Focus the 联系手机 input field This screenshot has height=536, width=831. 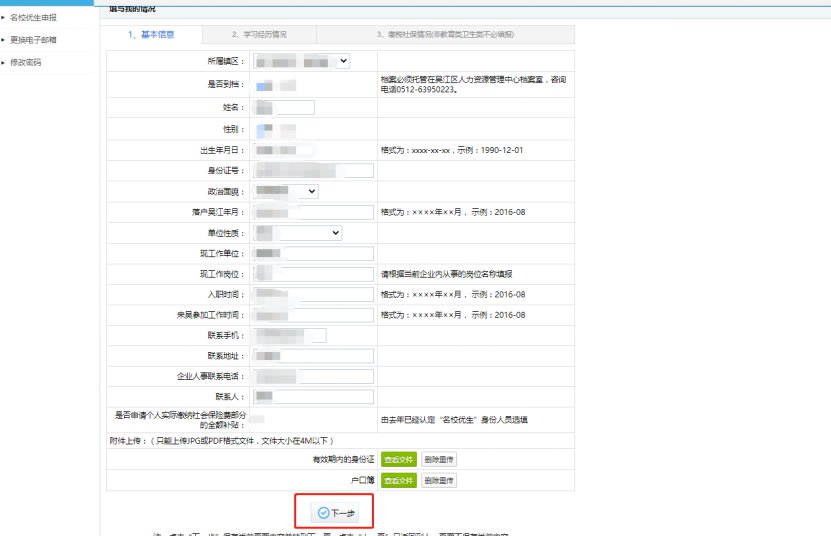tap(289, 335)
